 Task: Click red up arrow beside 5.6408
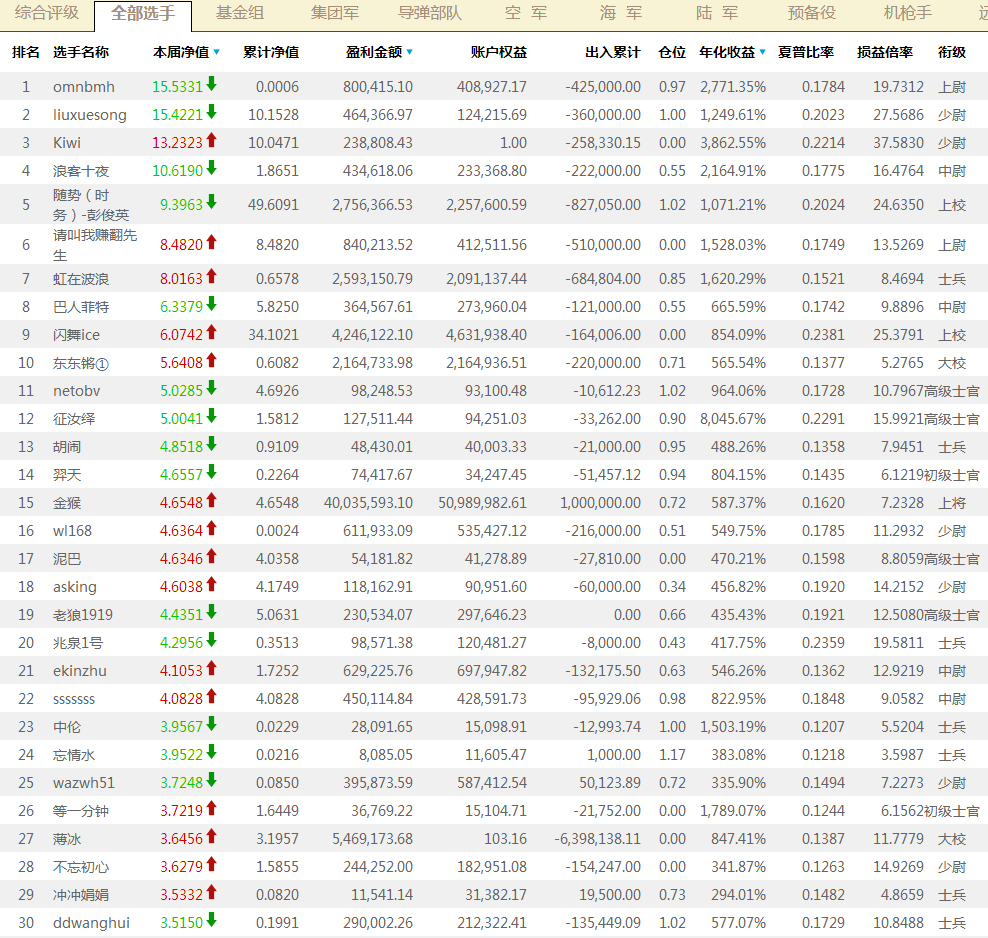[x=212, y=360]
